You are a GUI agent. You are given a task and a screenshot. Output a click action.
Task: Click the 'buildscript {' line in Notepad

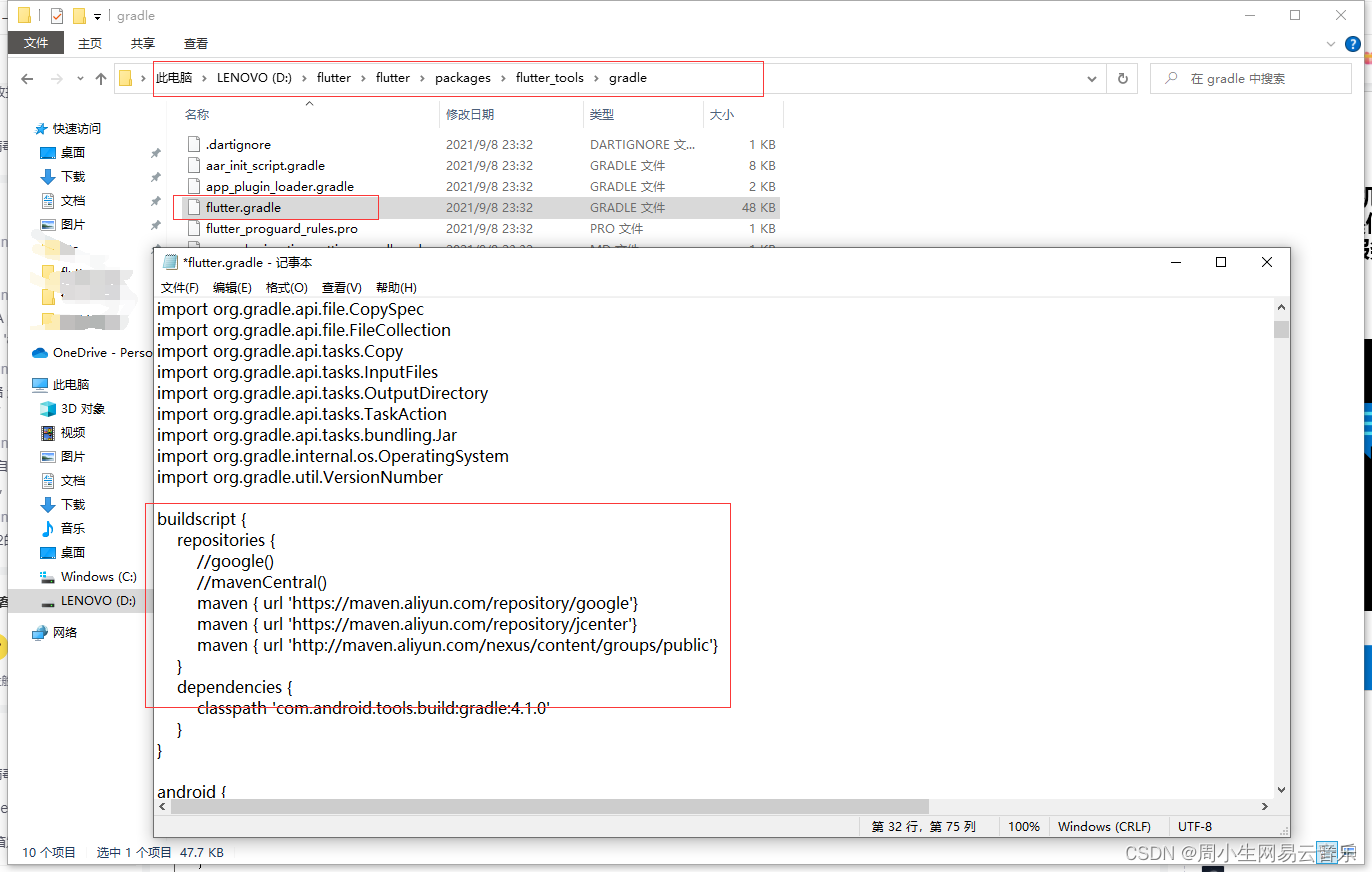tap(201, 519)
